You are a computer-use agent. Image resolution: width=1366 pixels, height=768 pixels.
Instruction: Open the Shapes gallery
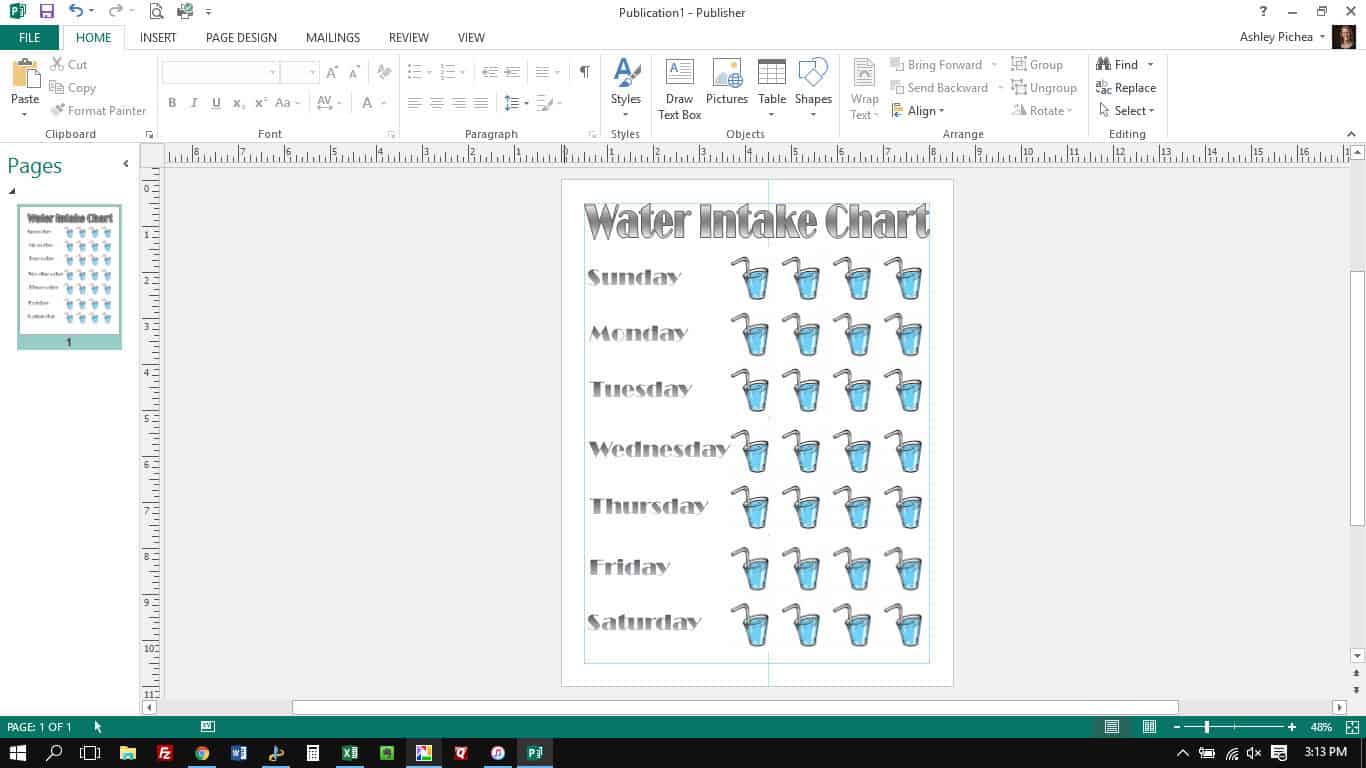point(813,88)
